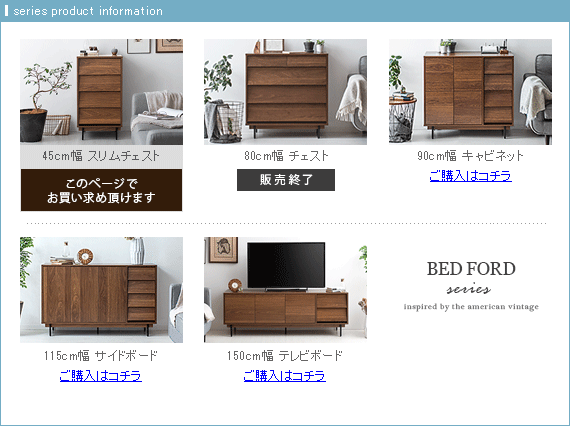Viewport: 570px width, 426px height.
Task: Click the 150cm幅 テレビボード caption
Action: pos(285,355)
